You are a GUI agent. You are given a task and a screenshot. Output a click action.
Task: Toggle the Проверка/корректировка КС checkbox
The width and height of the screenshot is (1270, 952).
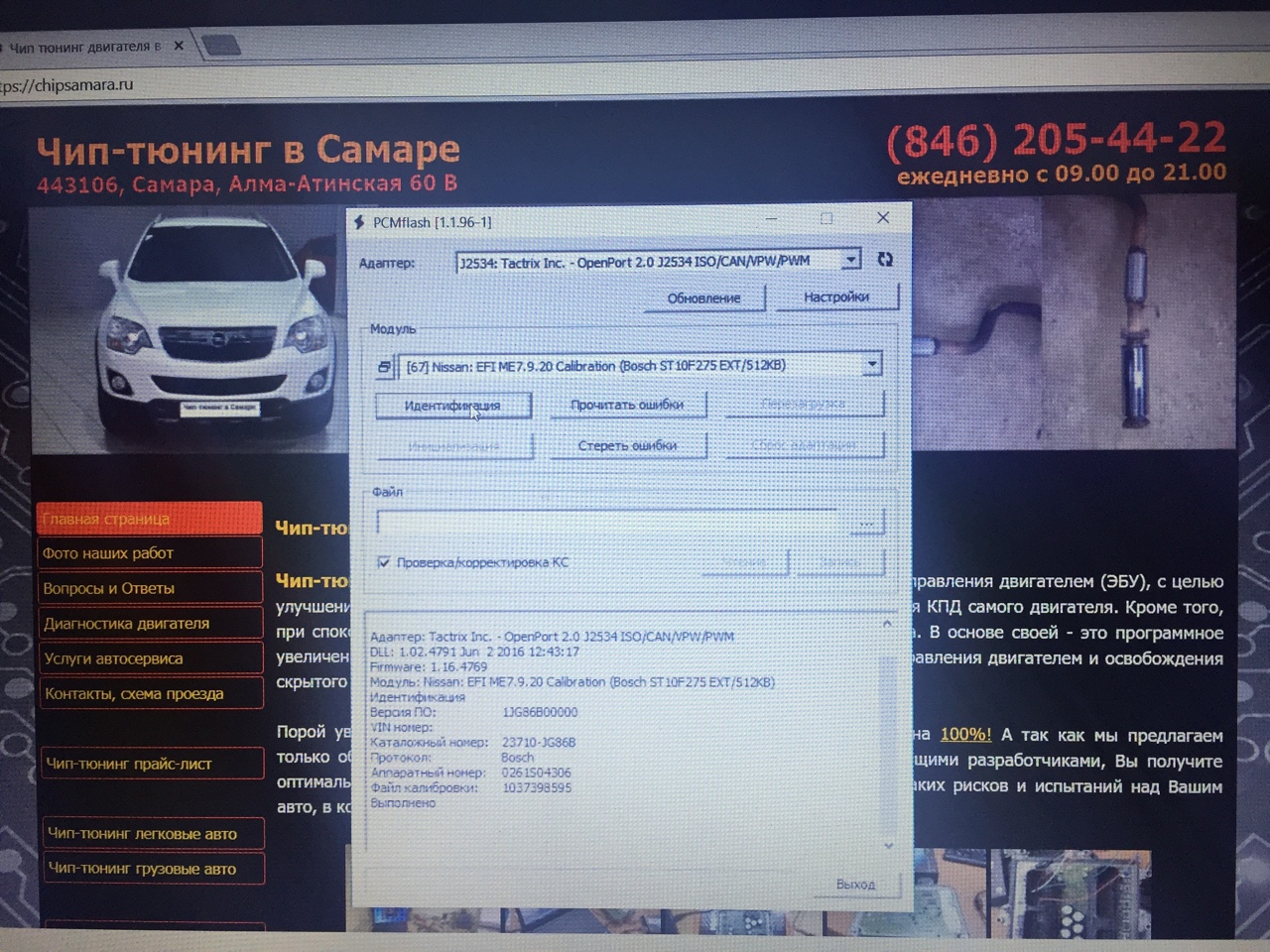(384, 562)
